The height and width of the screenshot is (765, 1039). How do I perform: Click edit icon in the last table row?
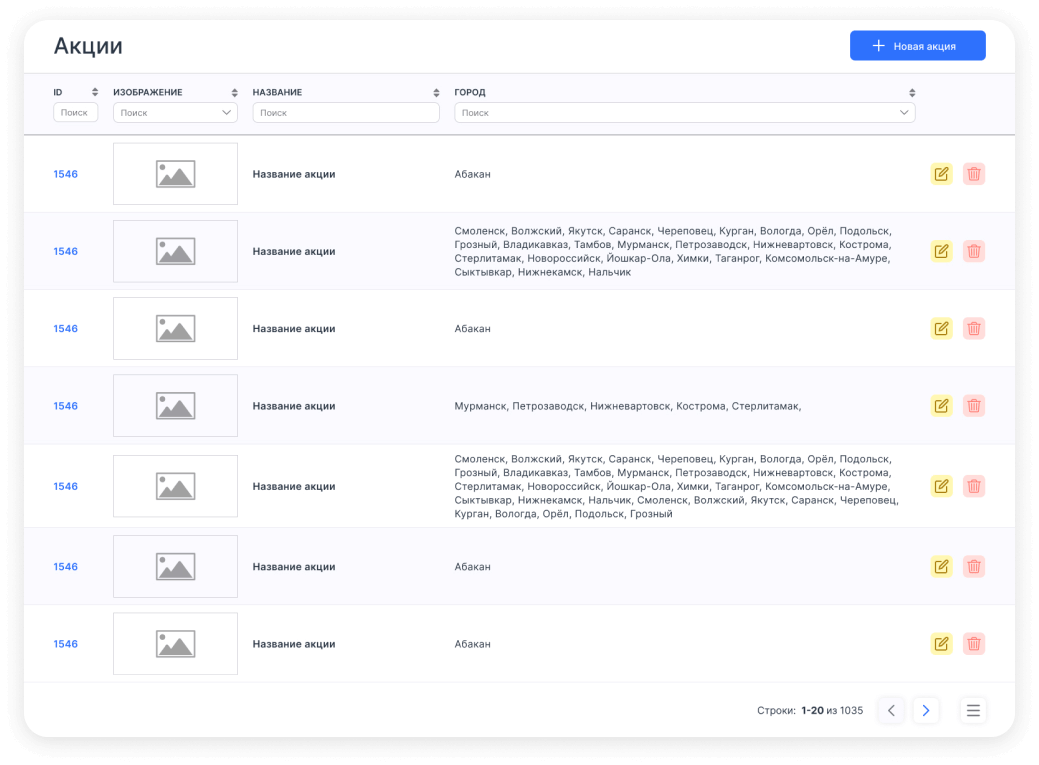point(941,644)
